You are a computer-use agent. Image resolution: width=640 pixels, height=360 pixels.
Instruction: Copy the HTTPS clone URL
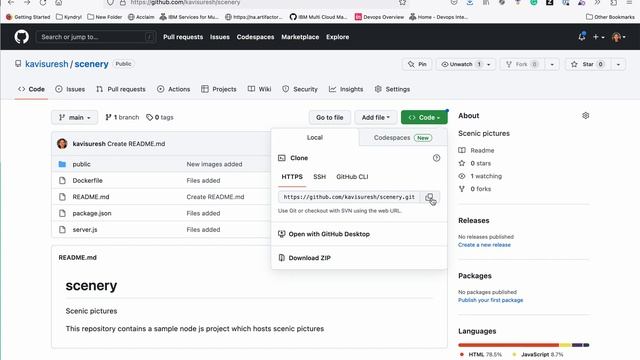[x=429, y=197]
